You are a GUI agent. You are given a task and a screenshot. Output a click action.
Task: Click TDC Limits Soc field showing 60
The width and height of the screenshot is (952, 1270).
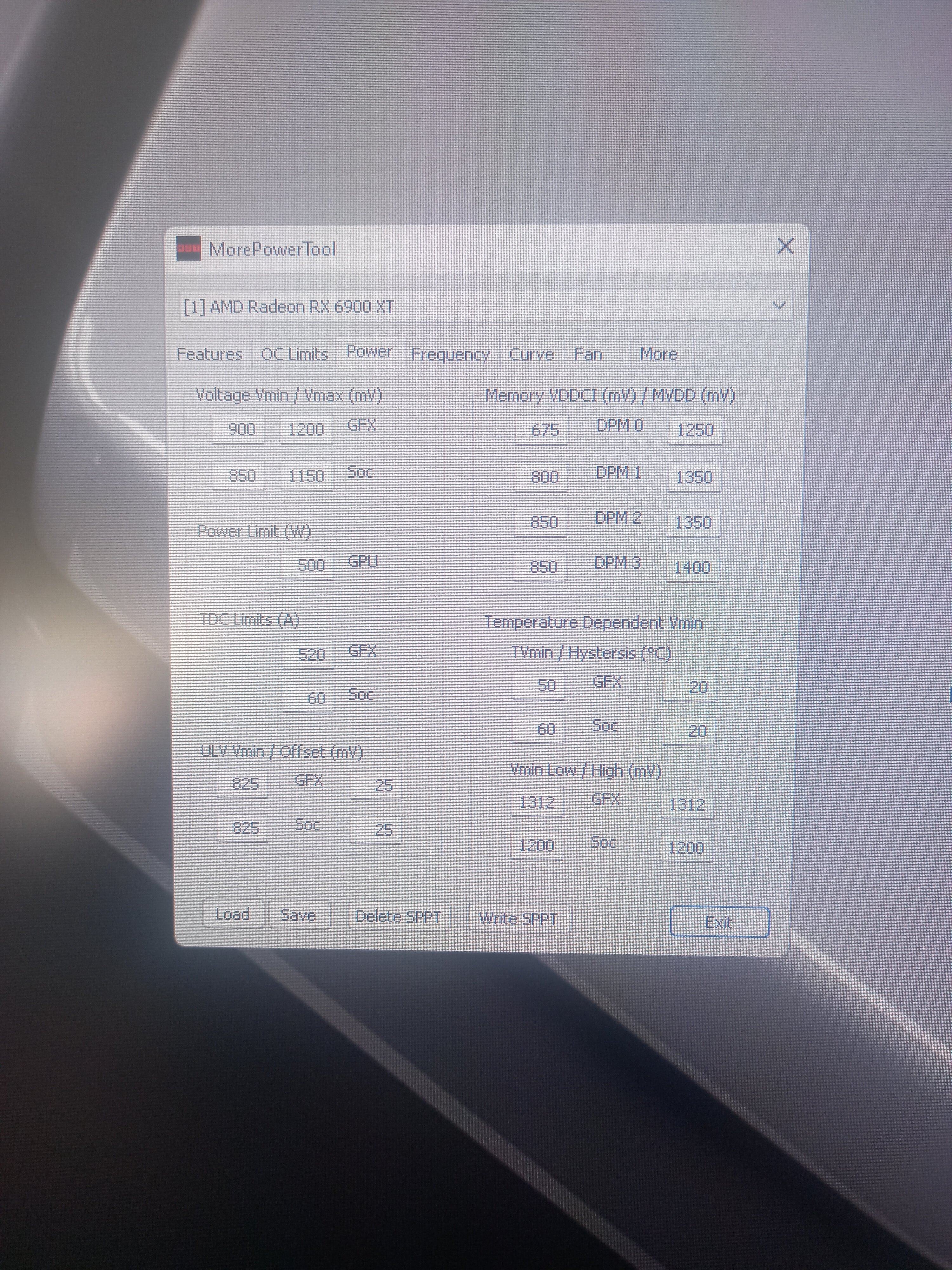pyautogui.click(x=309, y=698)
